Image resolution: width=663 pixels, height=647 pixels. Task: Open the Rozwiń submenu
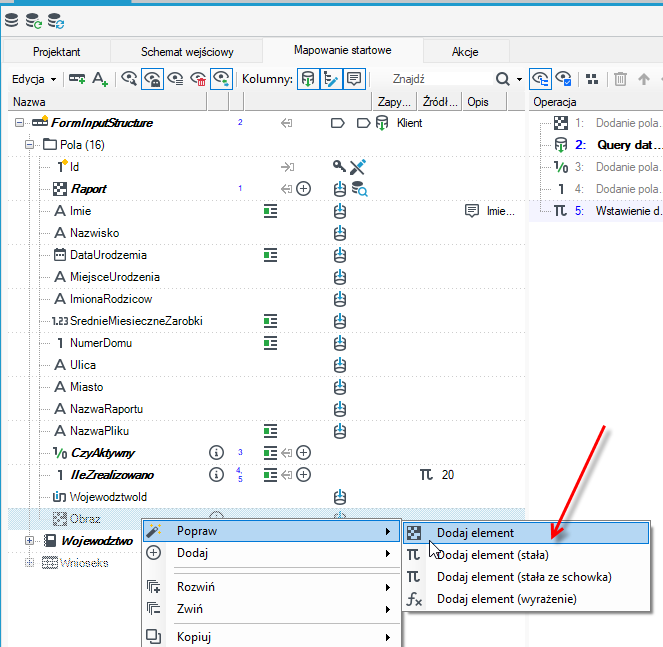pyautogui.click(x=271, y=587)
